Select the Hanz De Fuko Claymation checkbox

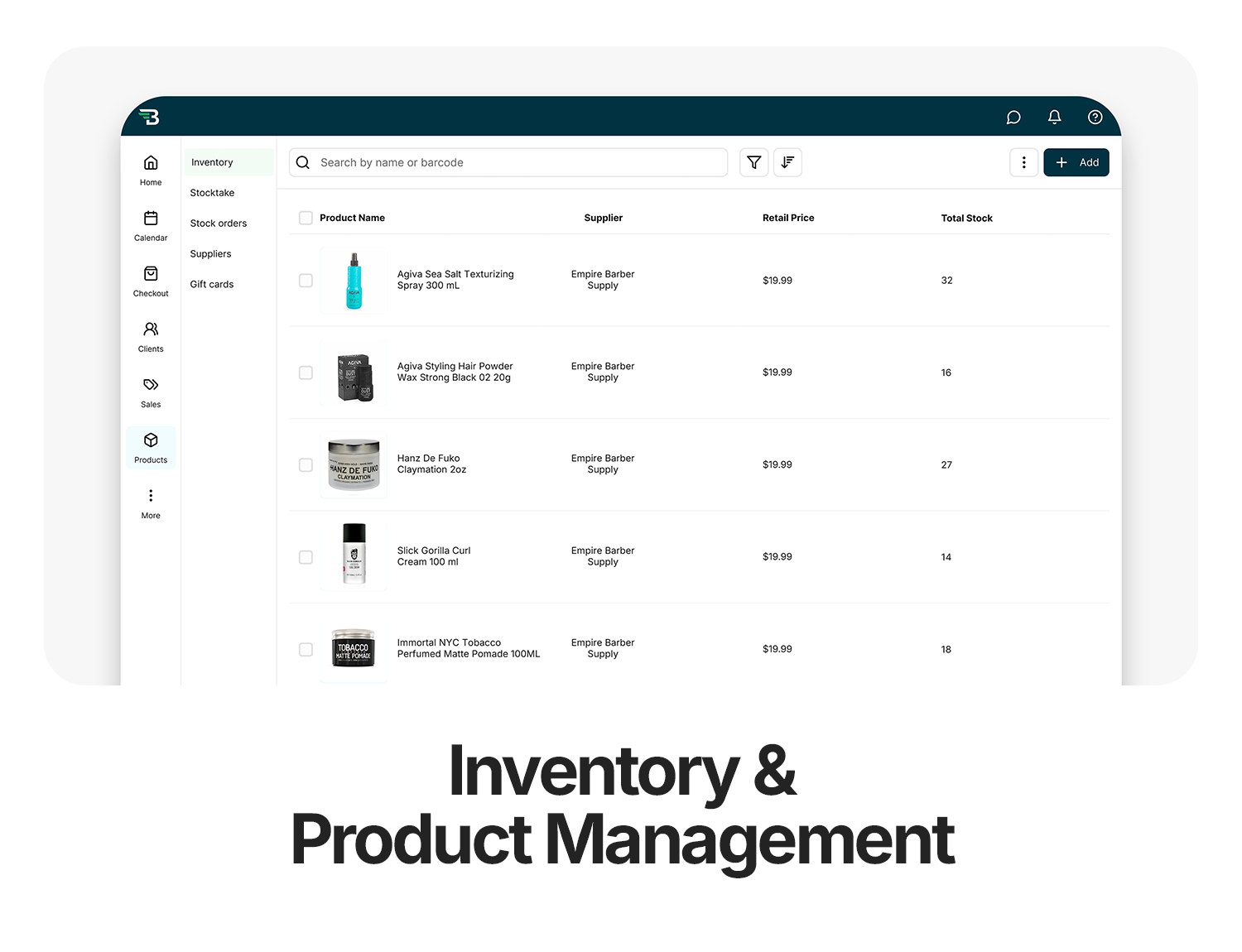click(x=306, y=465)
